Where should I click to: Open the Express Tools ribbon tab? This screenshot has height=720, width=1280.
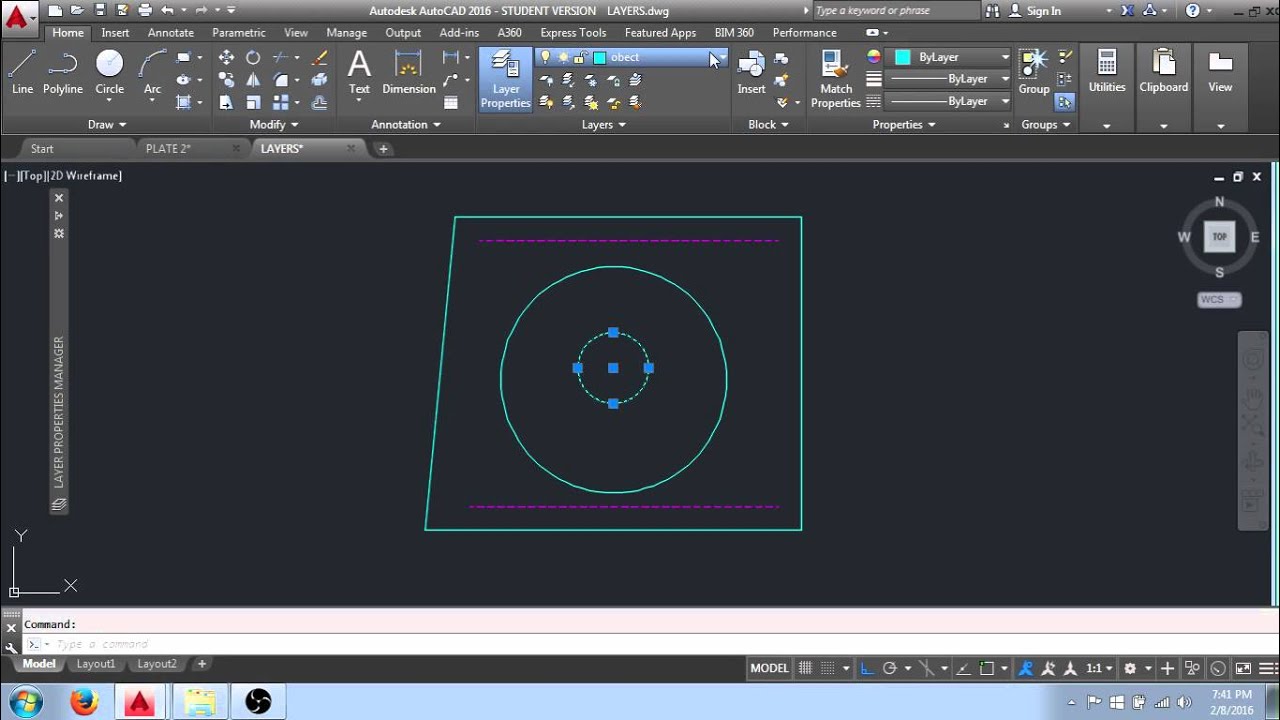573,33
